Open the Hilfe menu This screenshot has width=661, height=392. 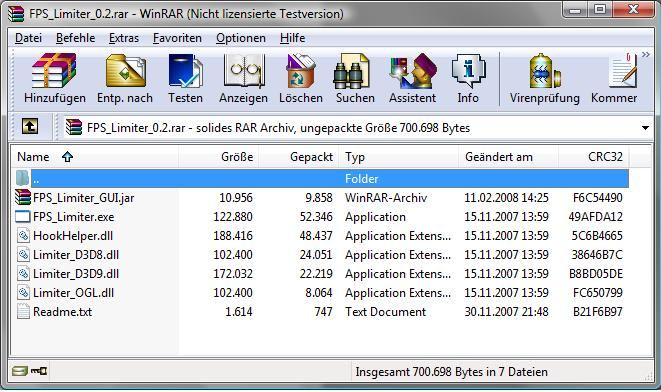pos(292,38)
